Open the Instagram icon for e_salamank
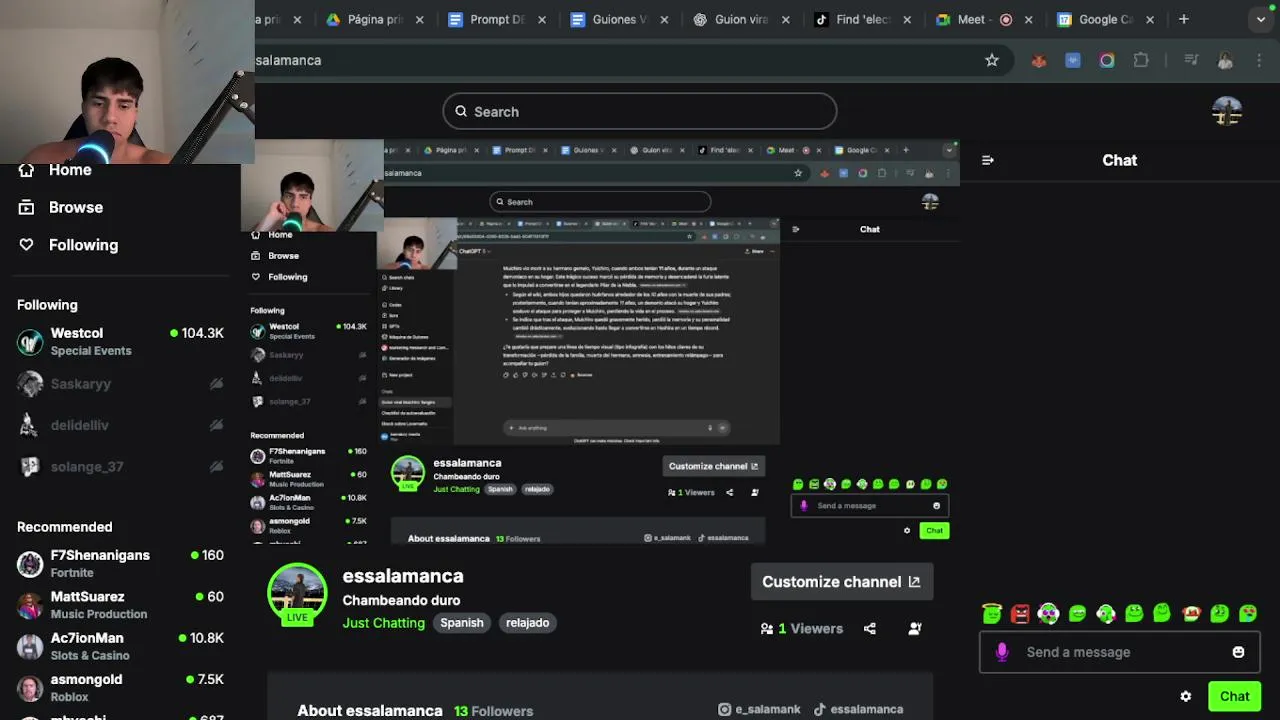This screenshot has width=1280, height=720. tap(725, 709)
